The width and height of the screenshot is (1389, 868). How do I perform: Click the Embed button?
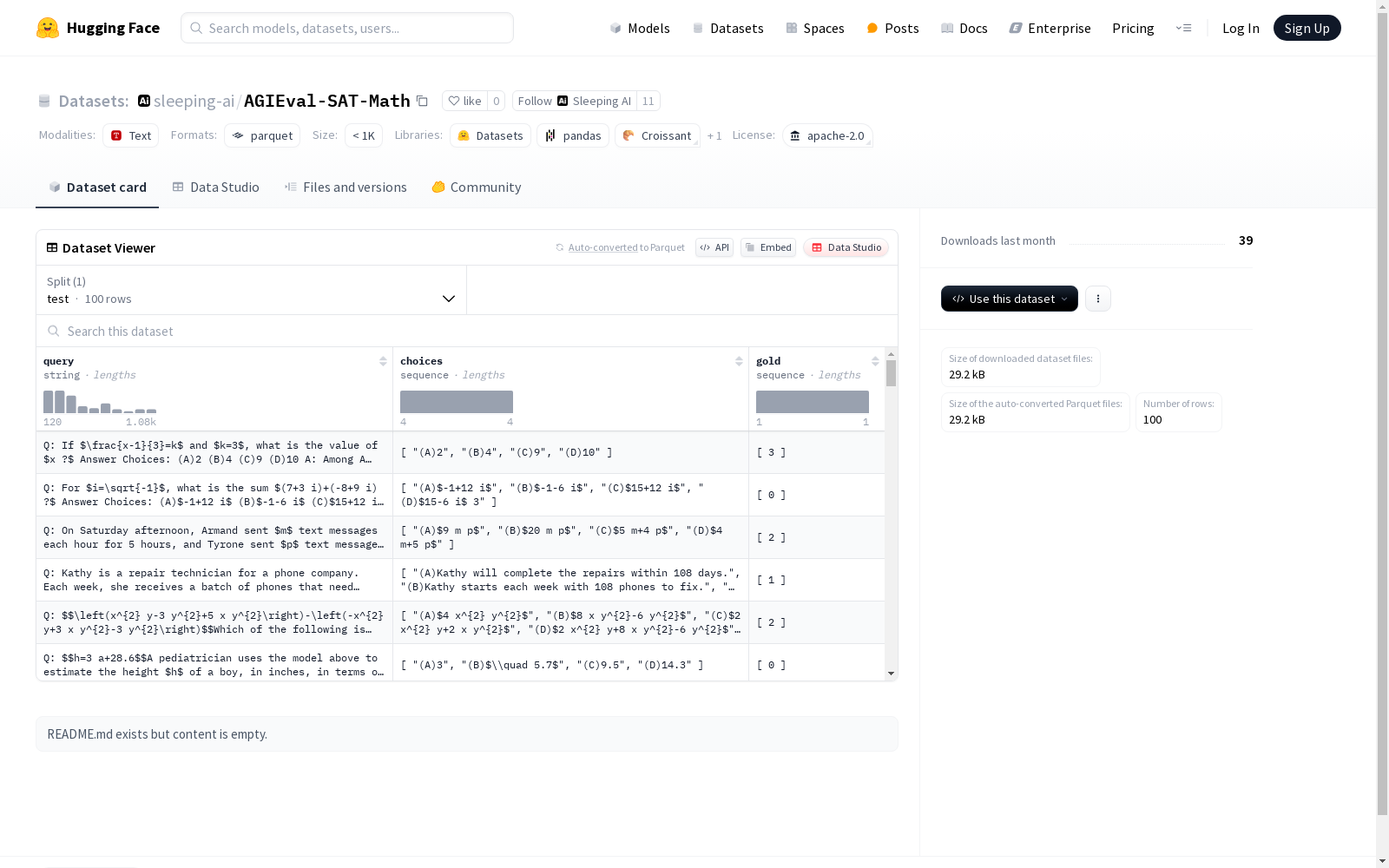pyautogui.click(x=768, y=247)
